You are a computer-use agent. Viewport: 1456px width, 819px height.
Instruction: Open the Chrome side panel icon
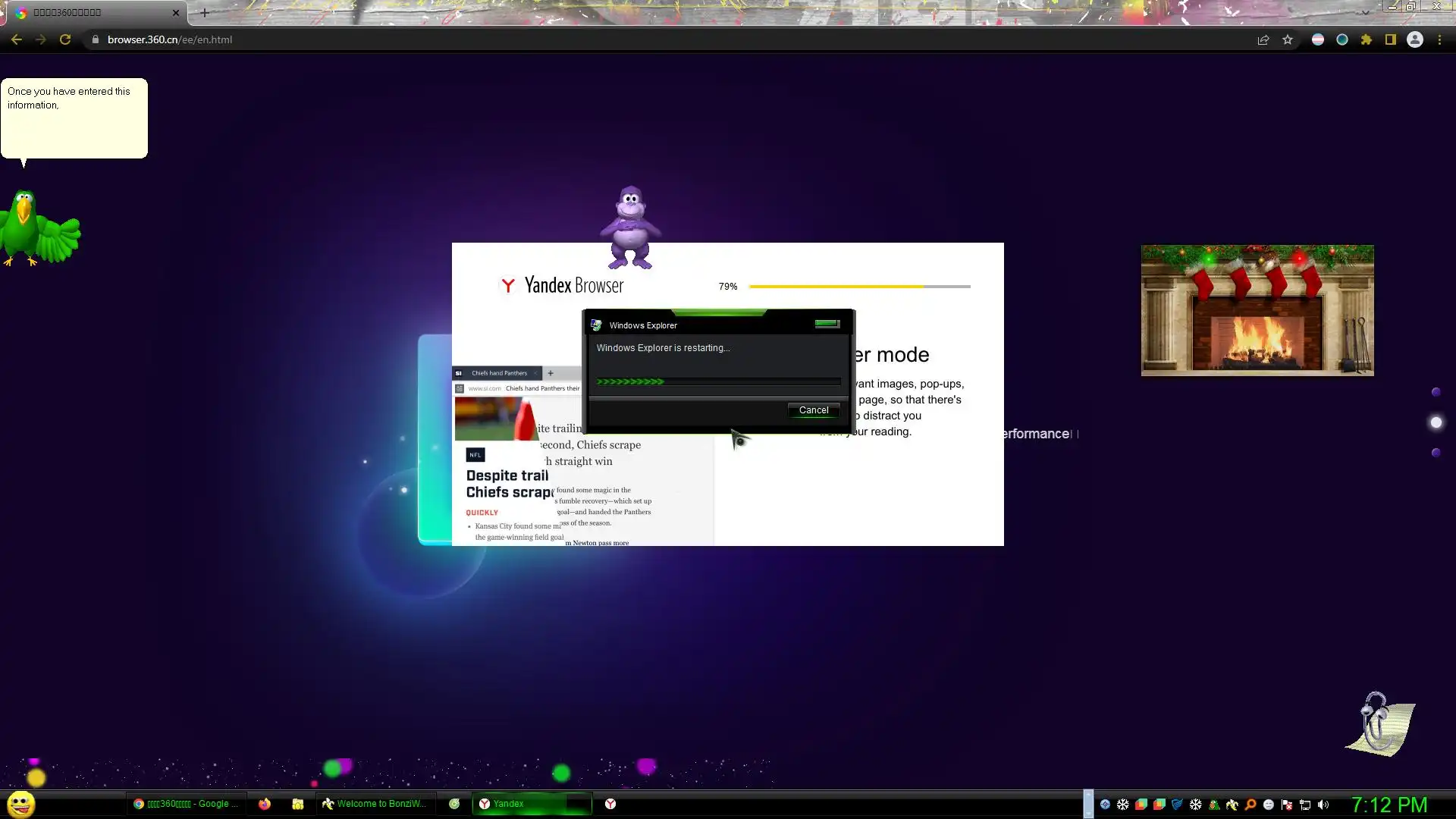[1391, 40]
